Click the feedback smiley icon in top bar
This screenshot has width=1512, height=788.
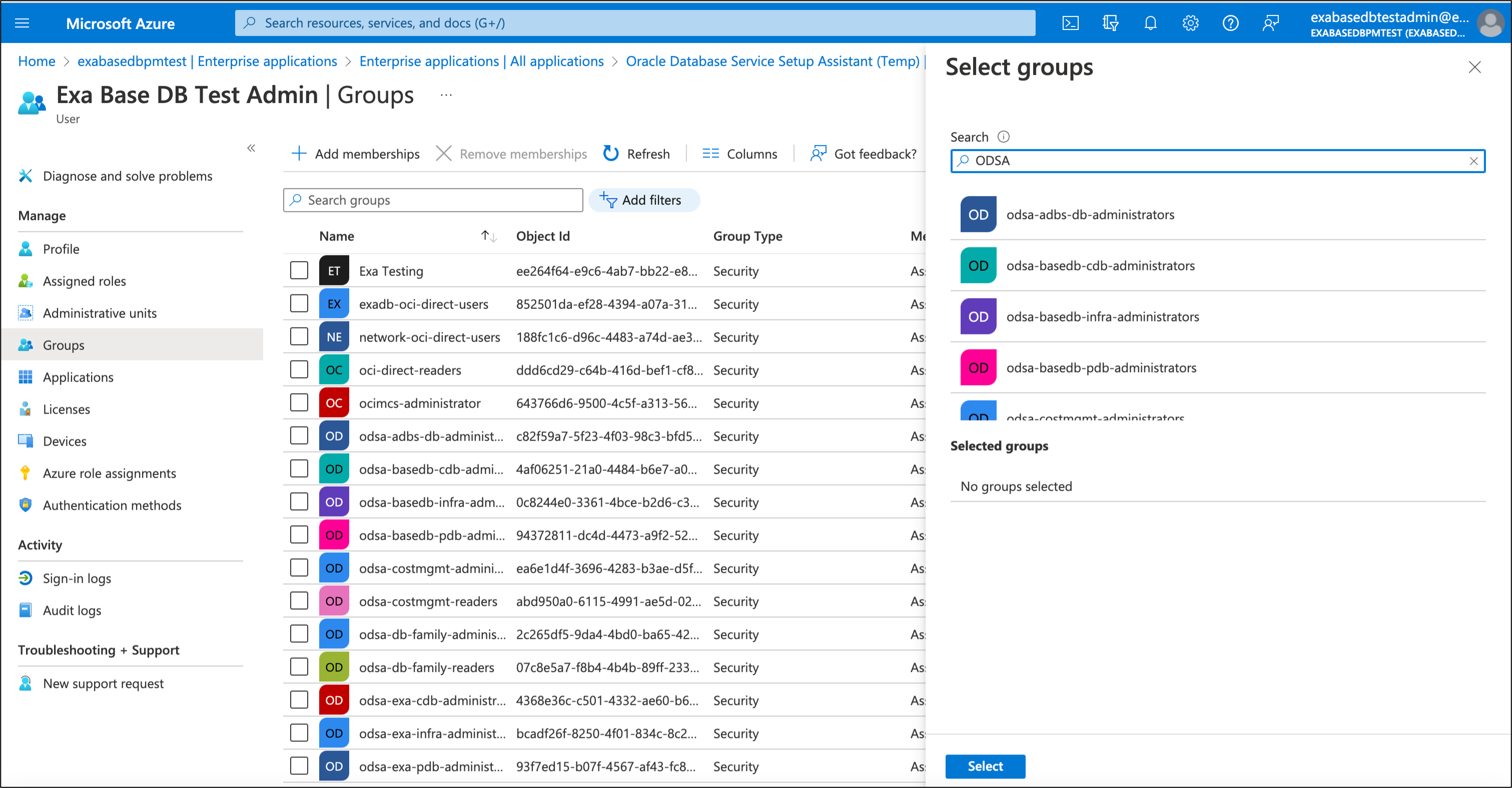[1270, 23]
